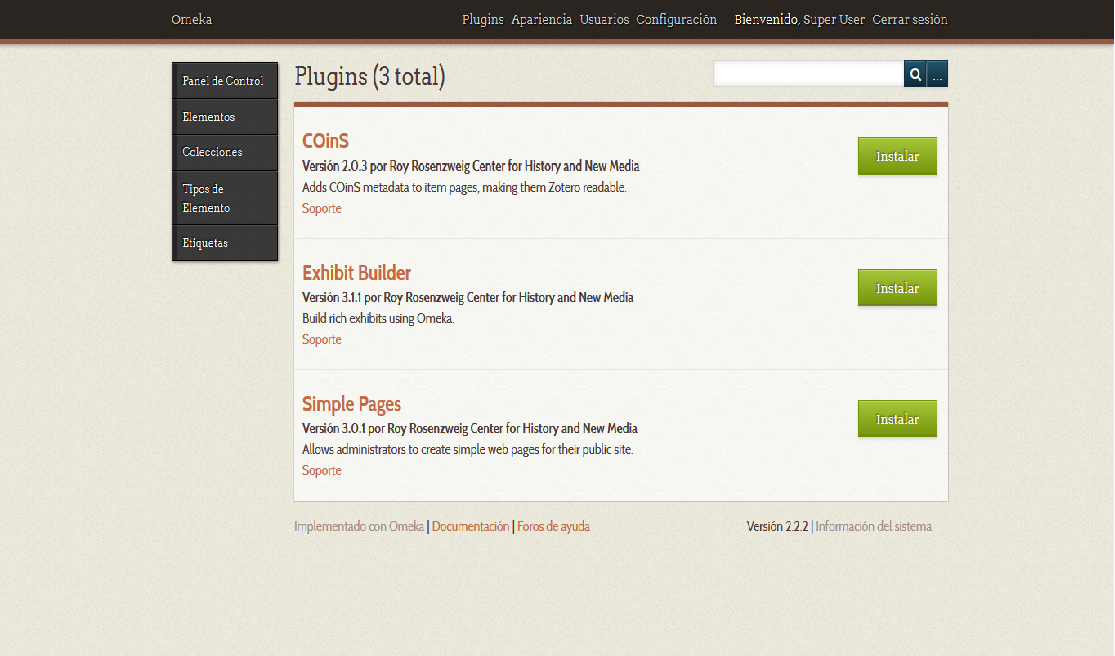
Task: Open the Soporte link under COinS
Action: click(x=321, y=209)
